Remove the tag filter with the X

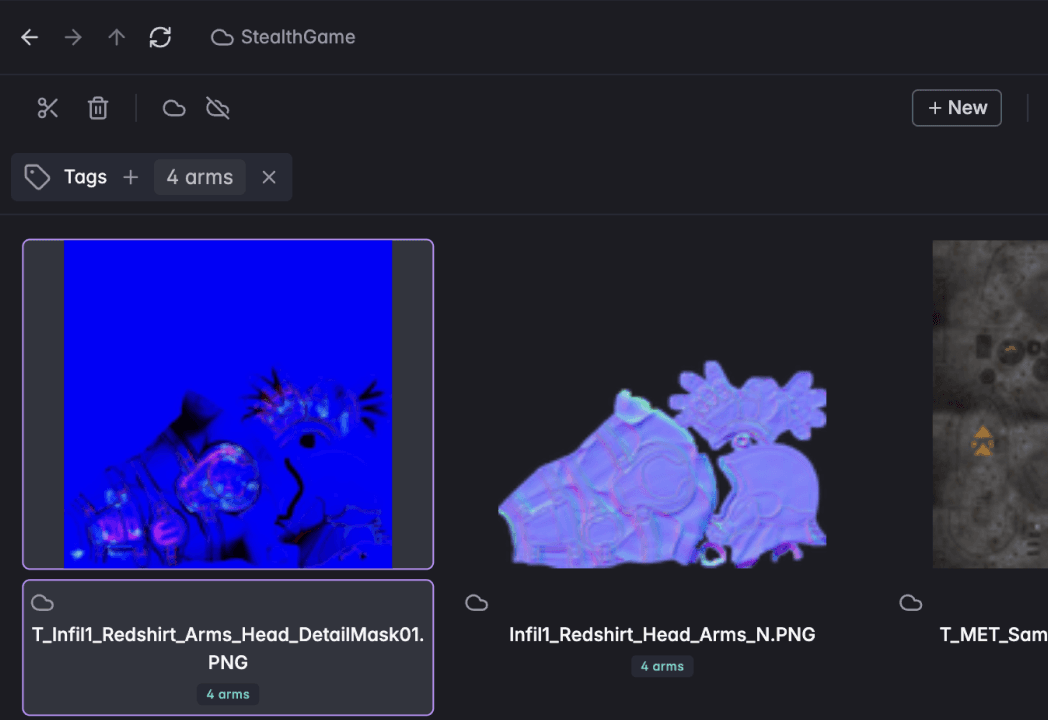268,177
